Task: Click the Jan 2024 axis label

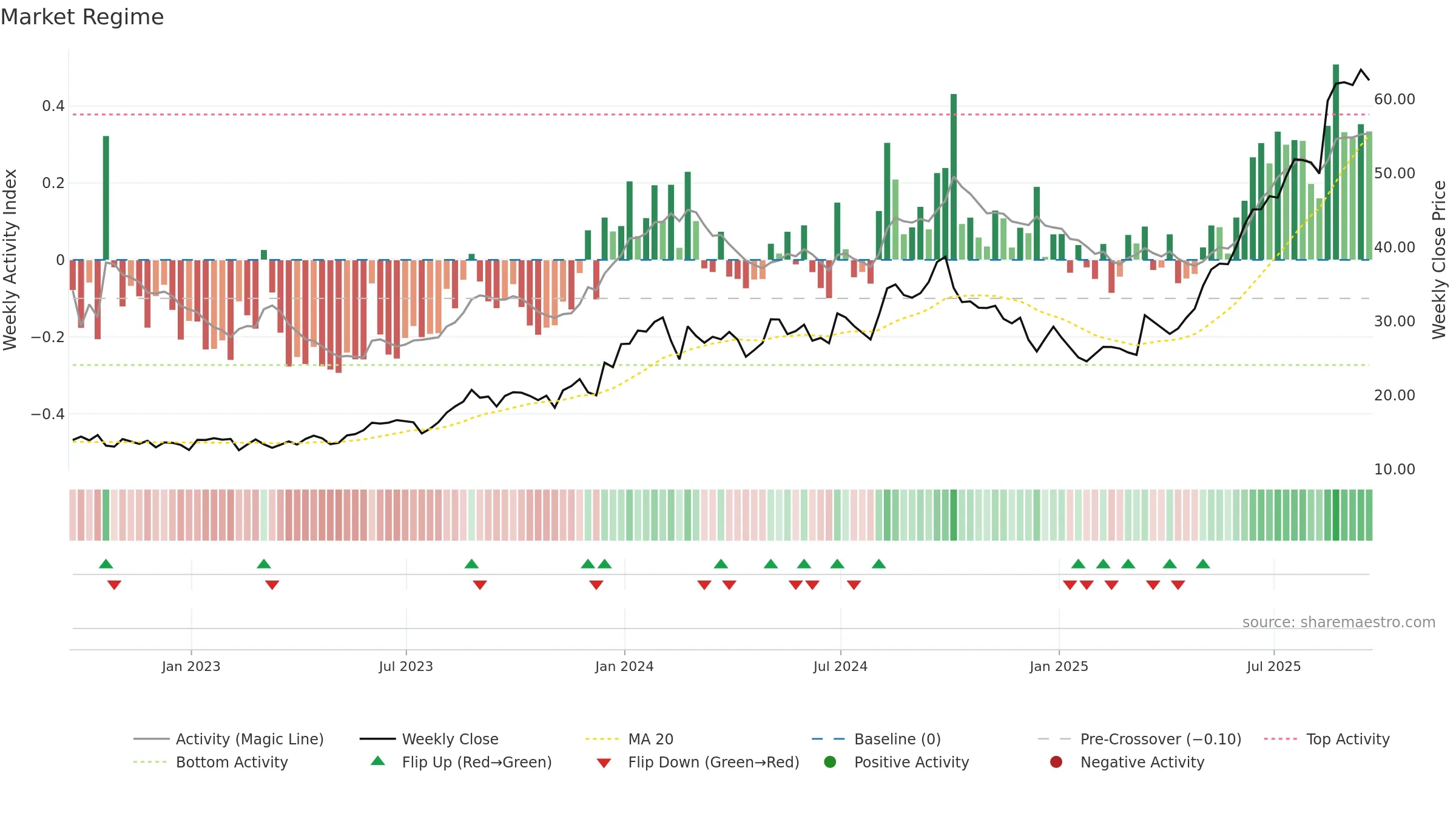Action: pos(624,666)
